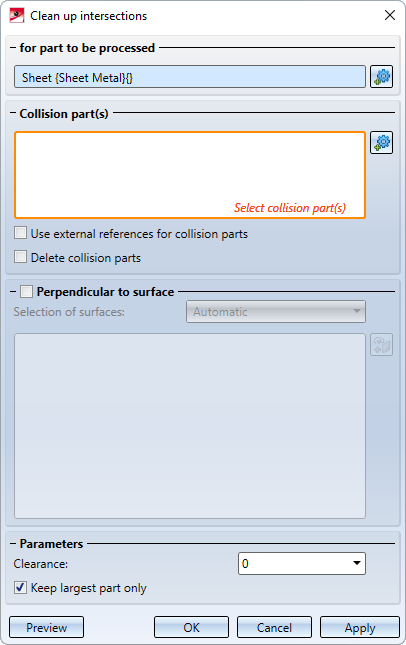
Task: Click the Select collision part(s) list box
Action: (x=190, y=175)
